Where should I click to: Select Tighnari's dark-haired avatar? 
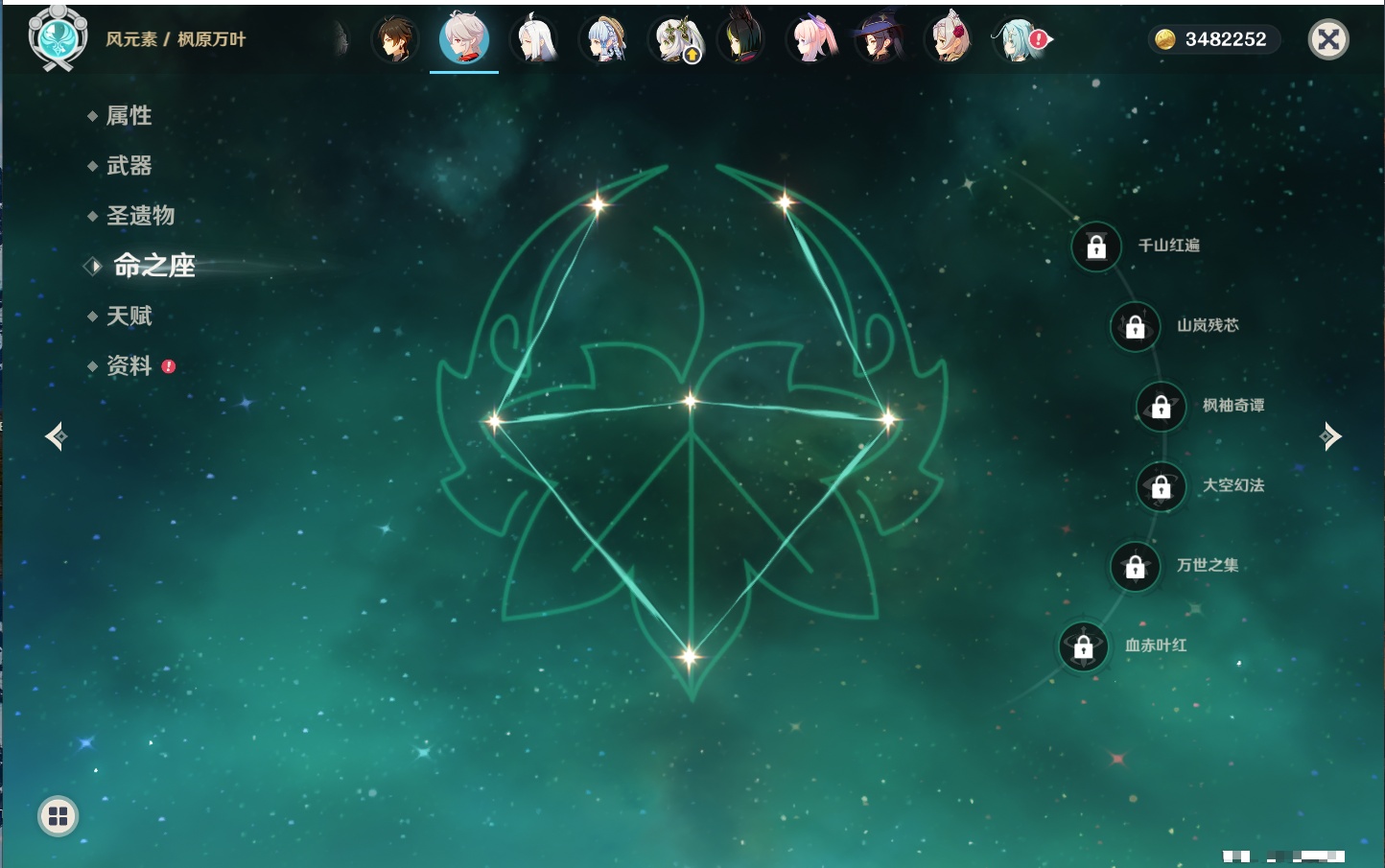tap(742, 39)
